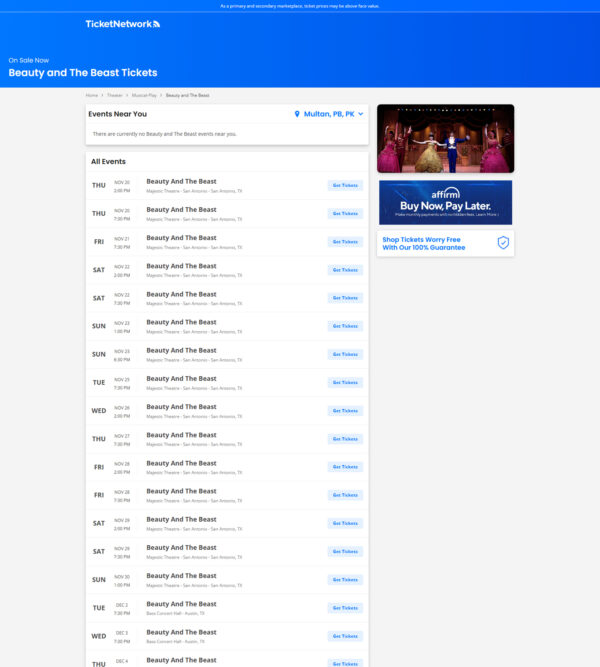Screen dimensions: 600x667
Task: Open event title for TUE Nov 25 7:30 PM
Action: pyautogui.click(x=181, y=379)
